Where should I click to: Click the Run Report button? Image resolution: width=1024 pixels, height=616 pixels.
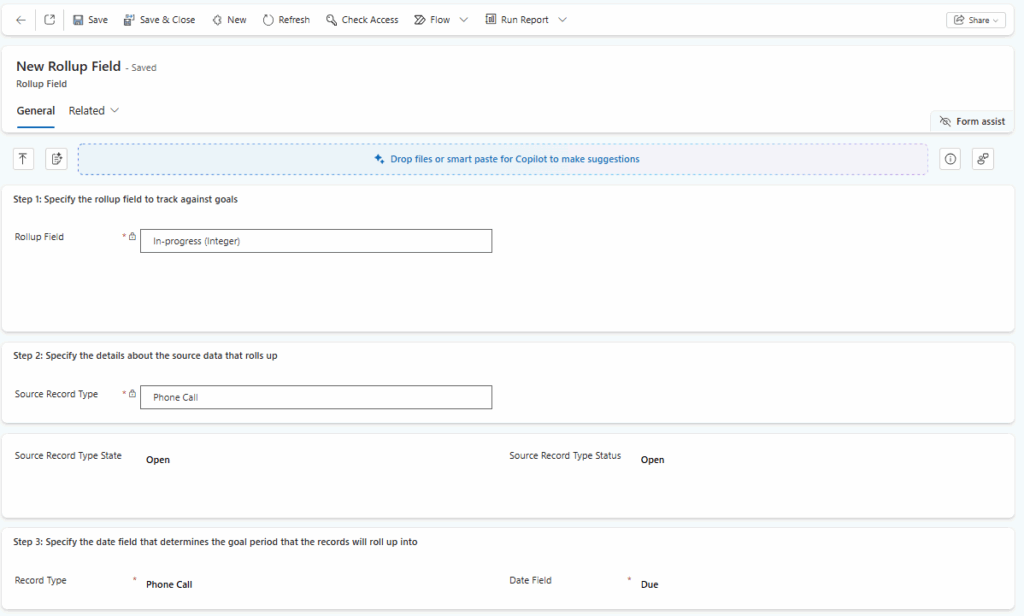(517, 20)
